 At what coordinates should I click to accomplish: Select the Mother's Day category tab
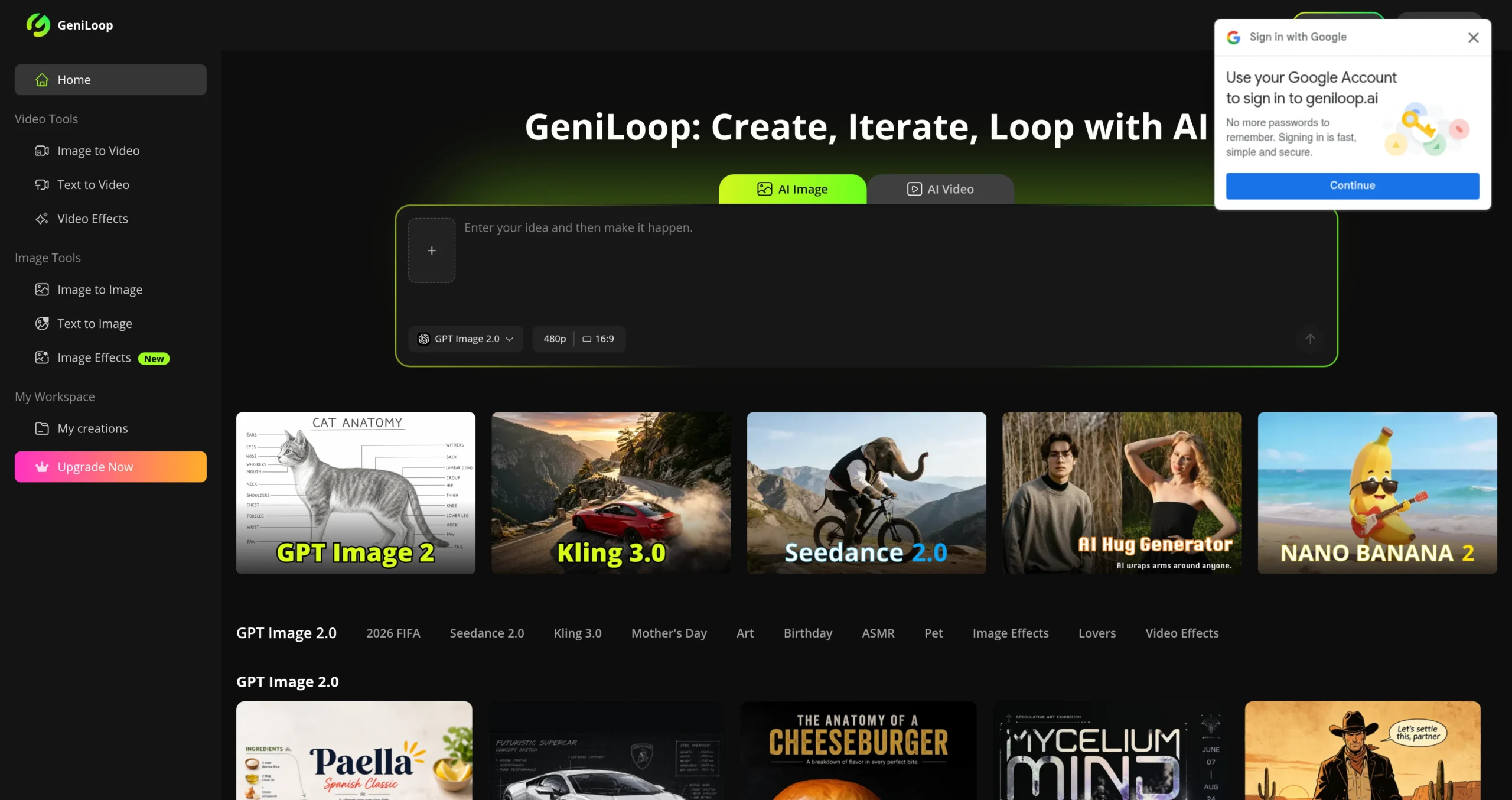[x=669, y=633]
